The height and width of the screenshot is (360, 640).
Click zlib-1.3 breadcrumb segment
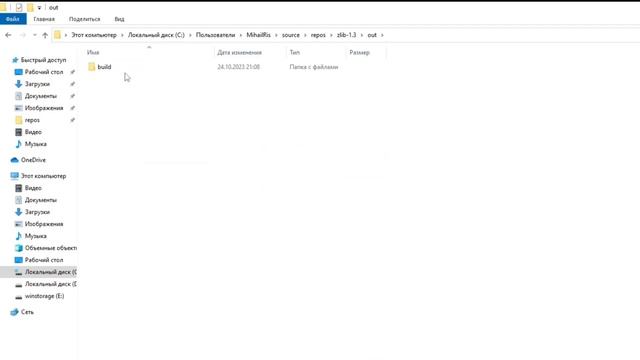(x=347, y=35)
